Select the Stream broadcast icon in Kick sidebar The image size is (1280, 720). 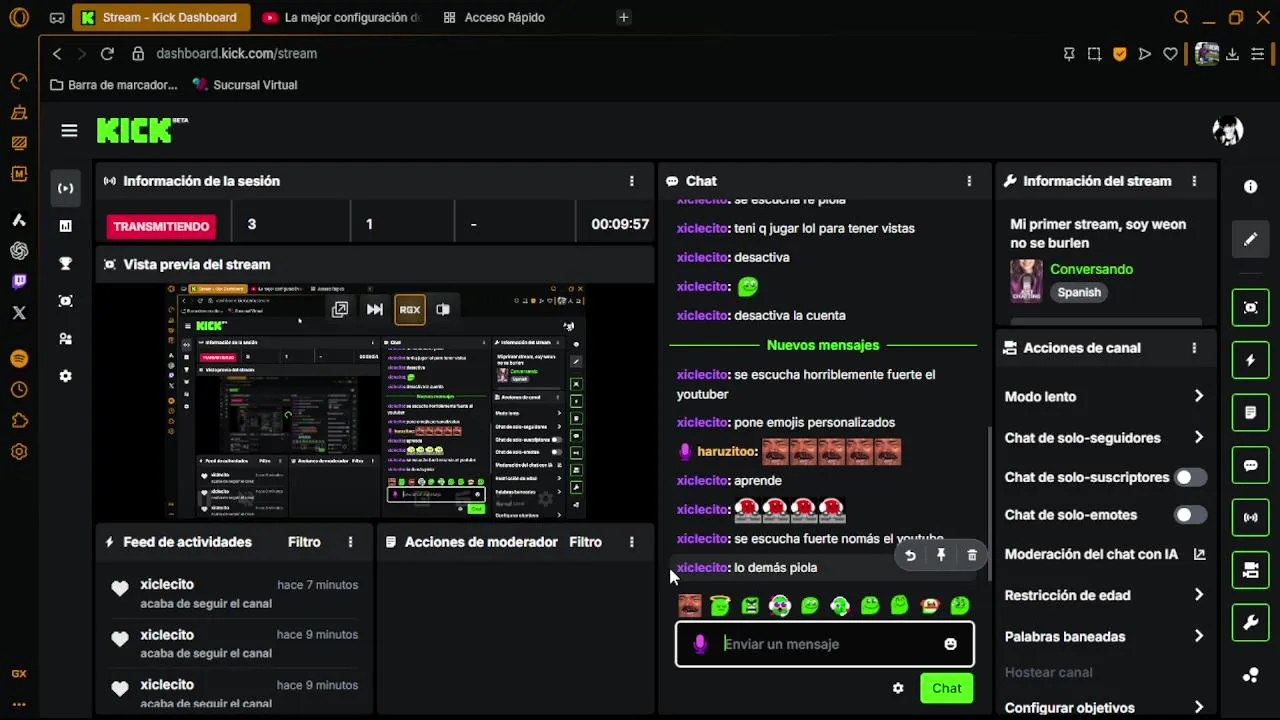point(66,188)
